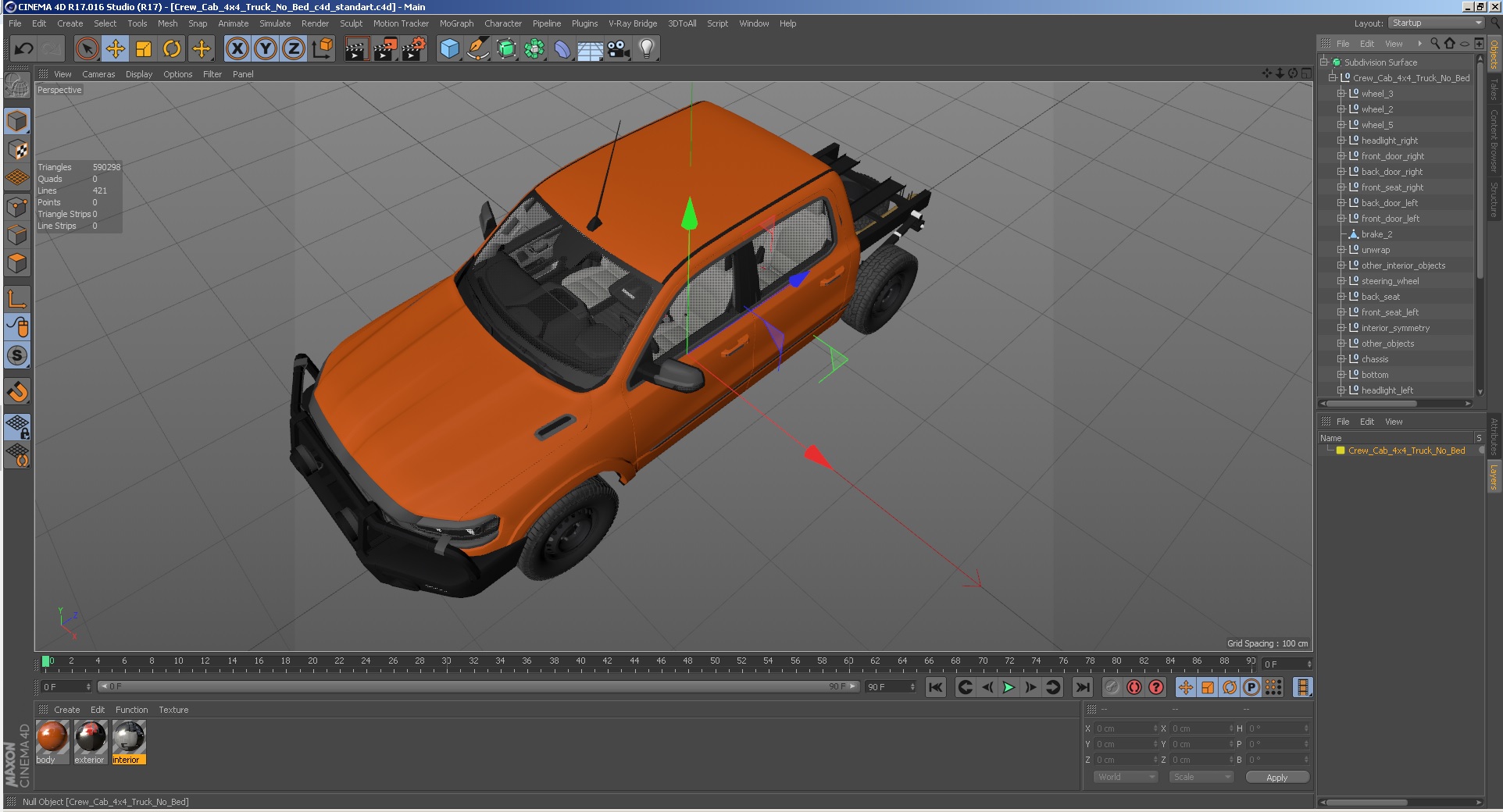Viewport: 1503px width, 812px height.
Task: Go to end of animation
Action: click(x=1082, y=687)
